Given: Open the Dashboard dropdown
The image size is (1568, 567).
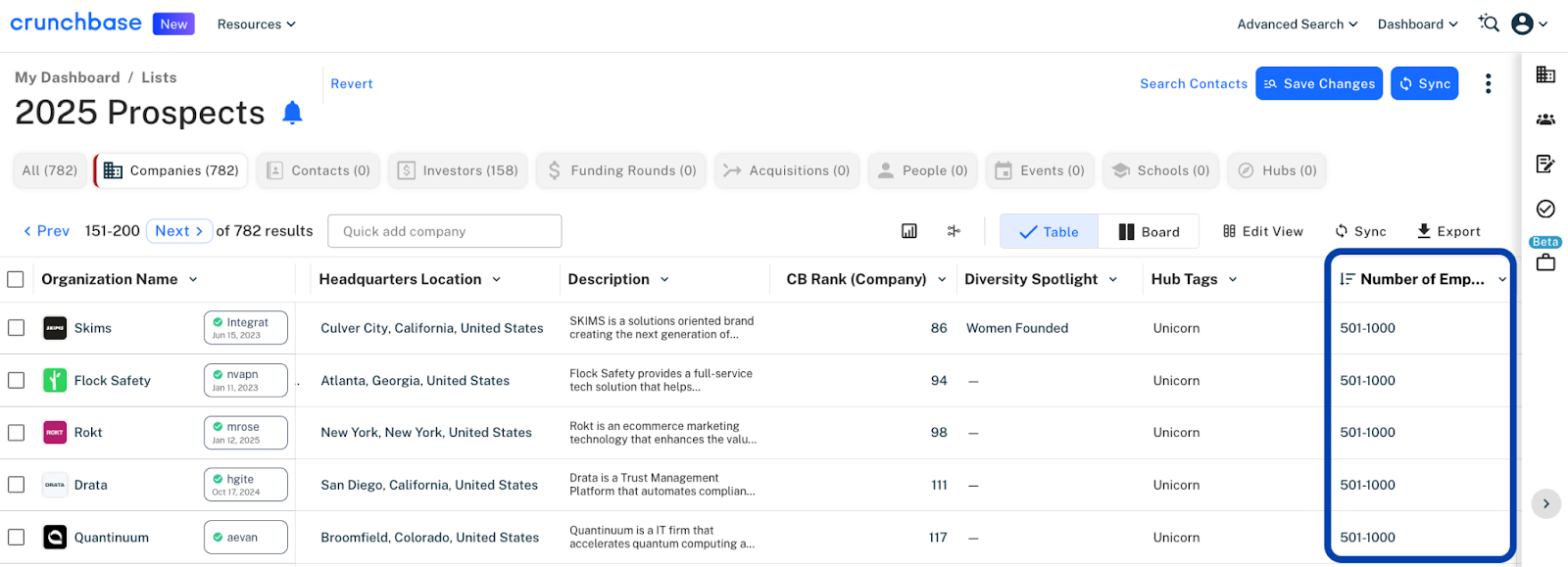Looking at the screenshot, I should click(1418, 24).
